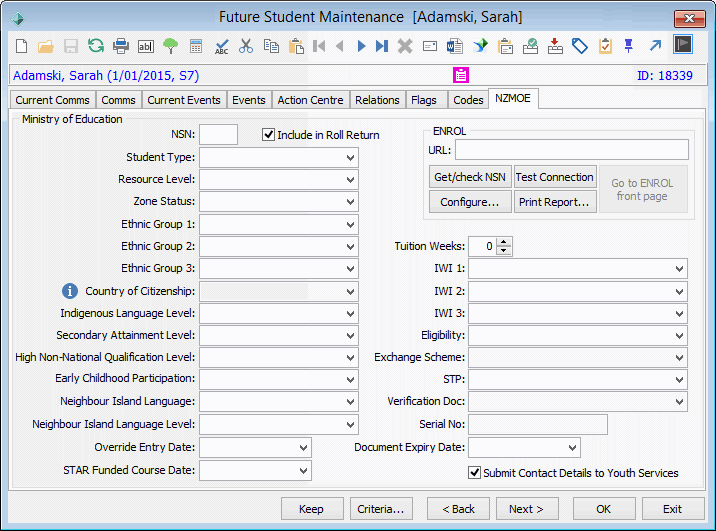Go to next record with blue arrow
This screenshot has width=716, height=531.
[361, 46]
